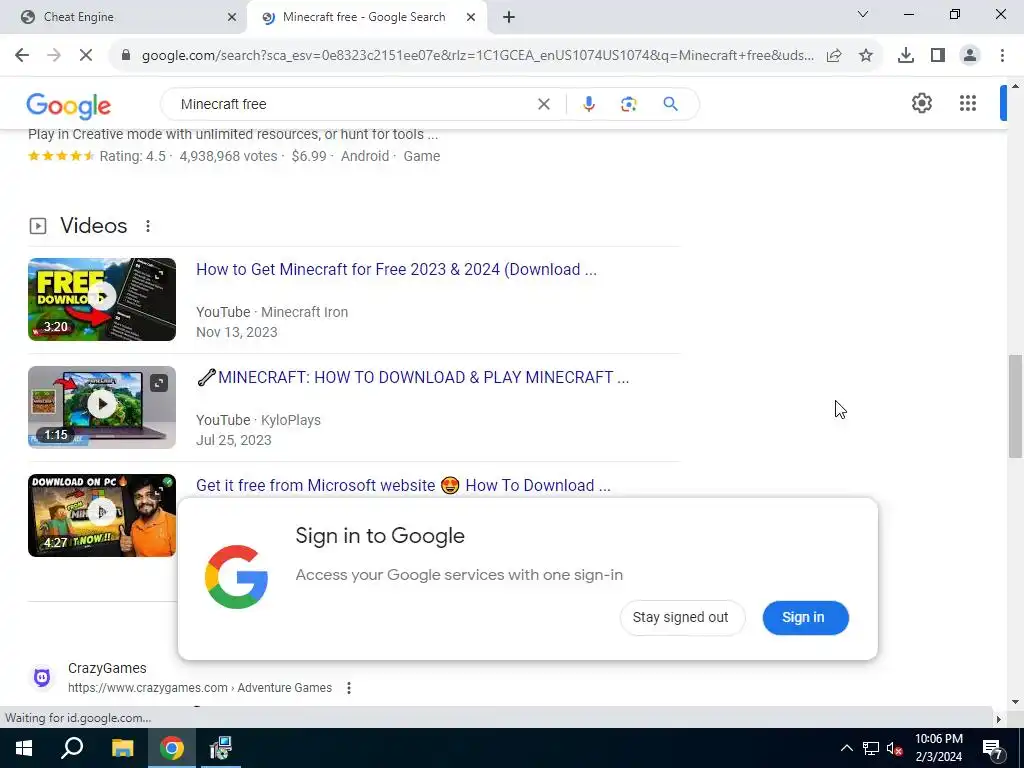Open installer app icon in taskbar
Image resolution: width=1024 pixels, height=768 pixels.
221,748
